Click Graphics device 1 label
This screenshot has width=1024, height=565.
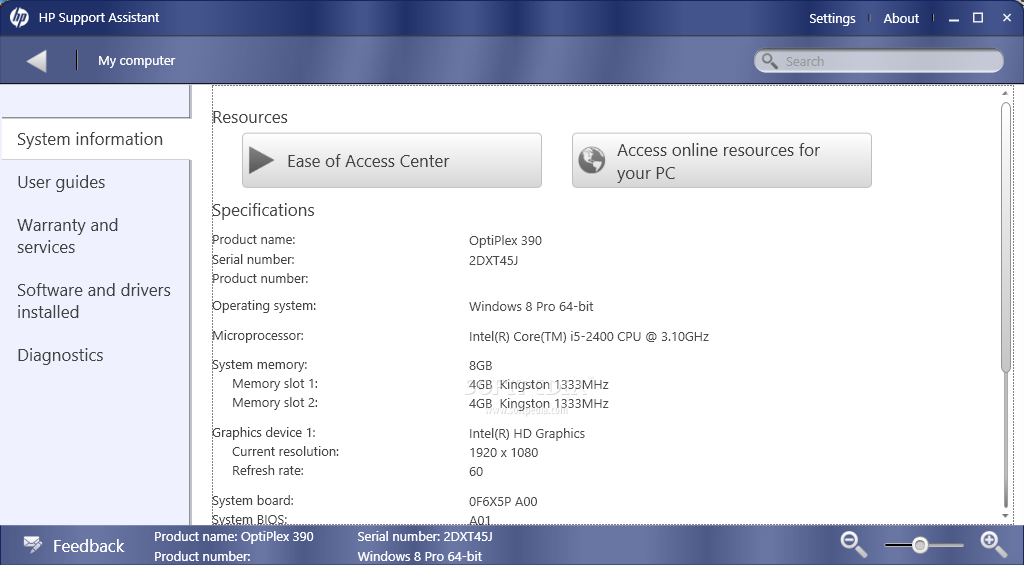(x=264, y=432)
